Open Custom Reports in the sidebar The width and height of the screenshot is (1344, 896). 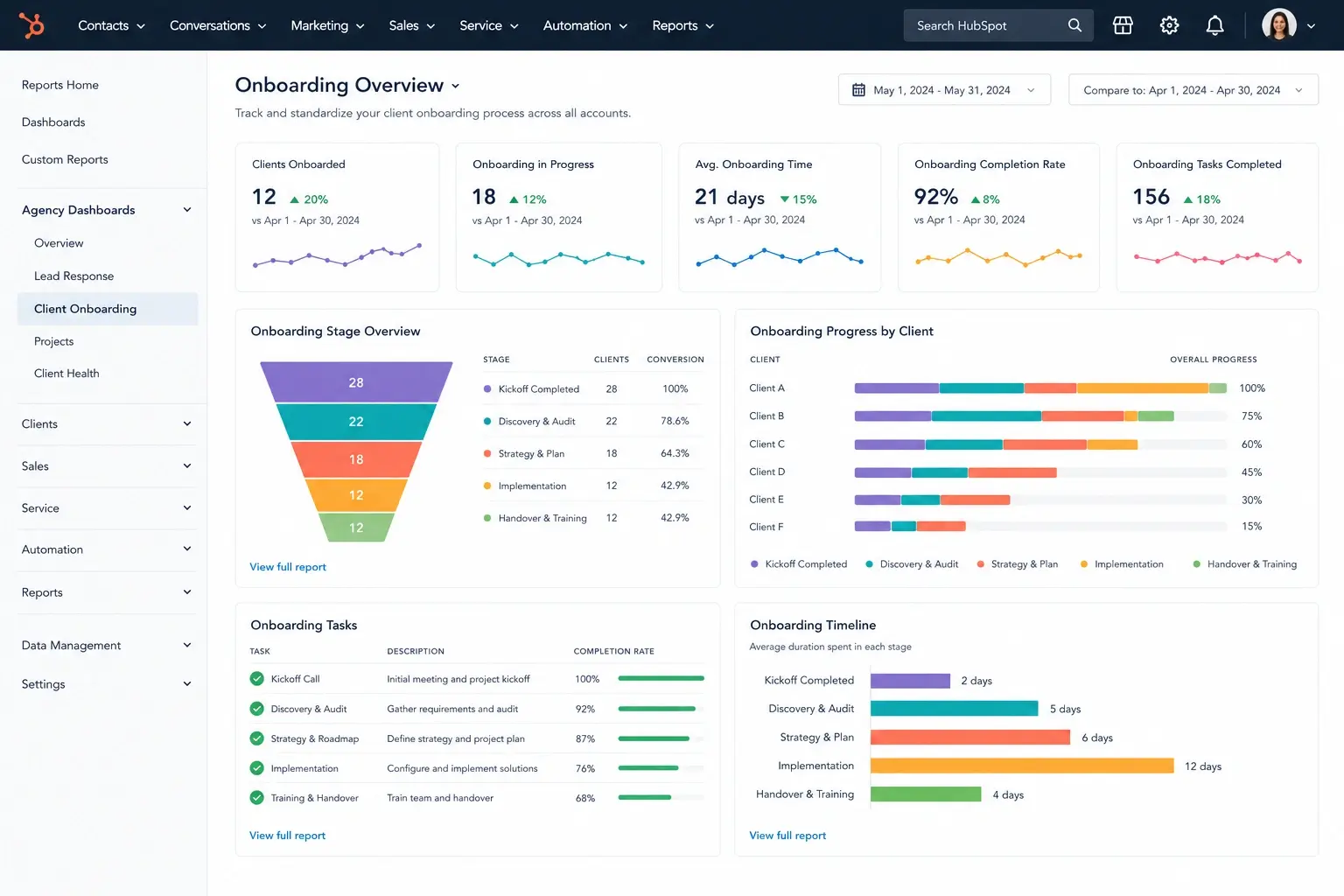point(65,159)
